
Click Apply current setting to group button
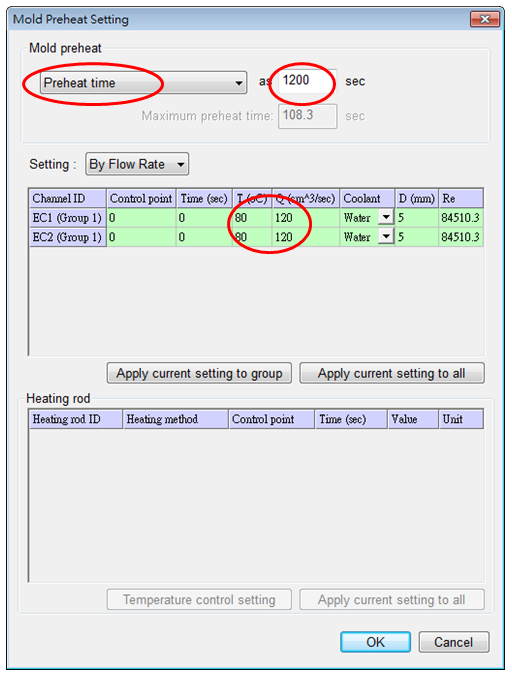pos(199,373)
